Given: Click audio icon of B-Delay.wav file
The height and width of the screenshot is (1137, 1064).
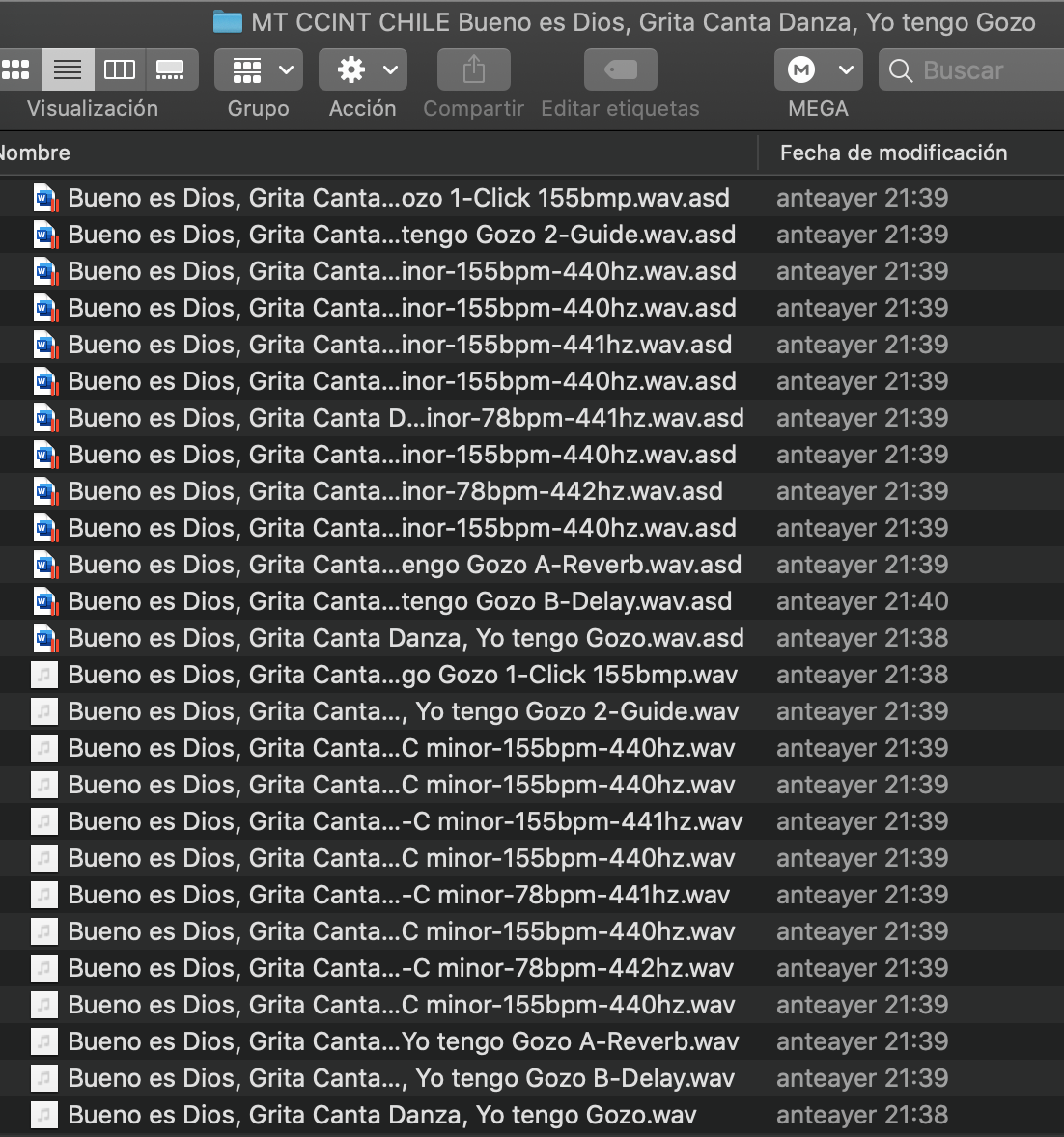Looking at the screenshot, I should pyautogui.click(x=43, y=1078).
